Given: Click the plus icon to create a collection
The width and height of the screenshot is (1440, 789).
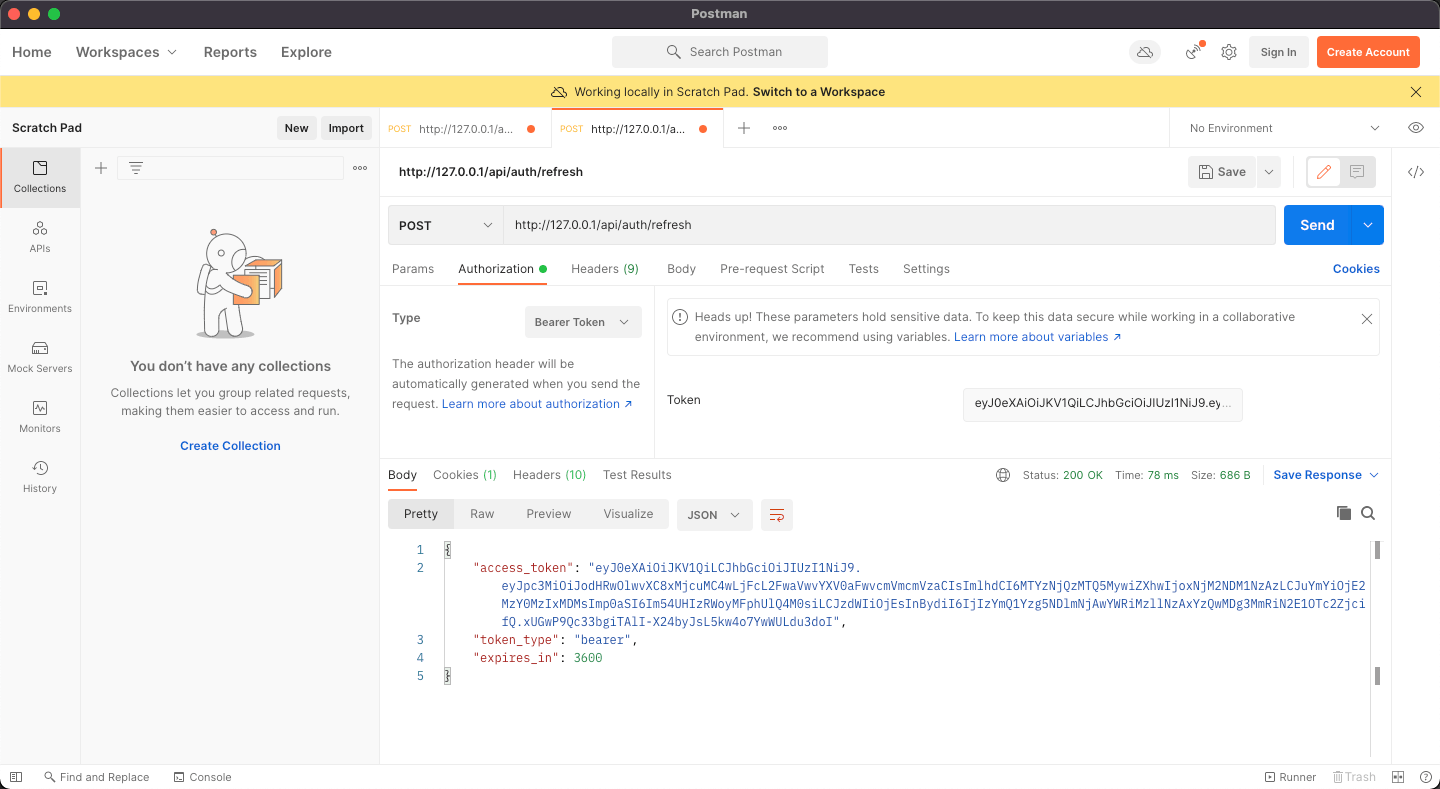Looking at the screenshot, I should [101, 168].
